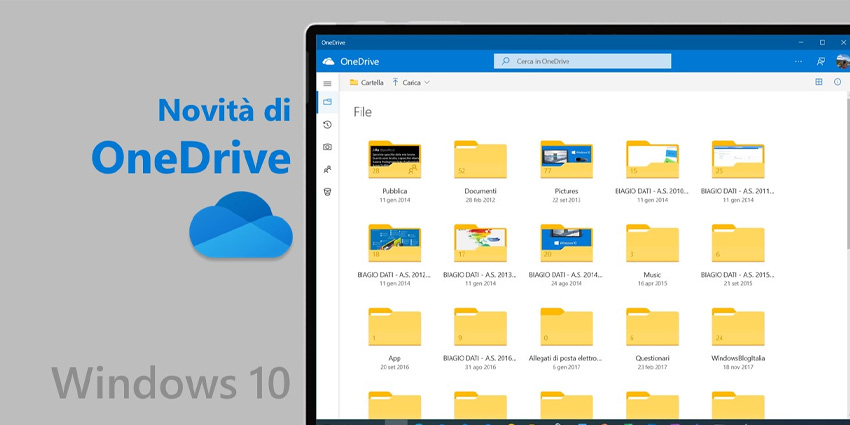This screenshot has height=425, width=850.
Task: Open the WindowsBlogItalia folder icon
Action: point(738,327)
